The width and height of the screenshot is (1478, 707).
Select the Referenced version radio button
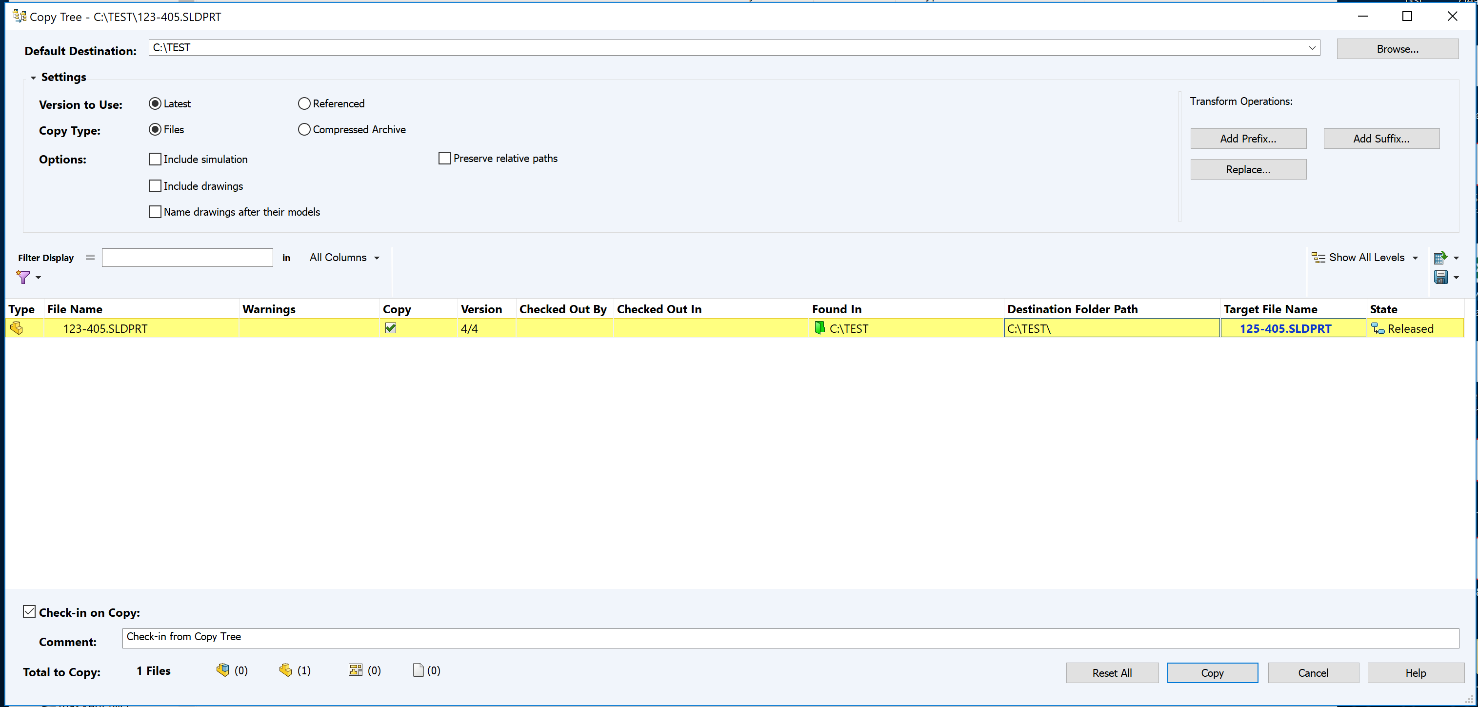click(x=304, y=103)
